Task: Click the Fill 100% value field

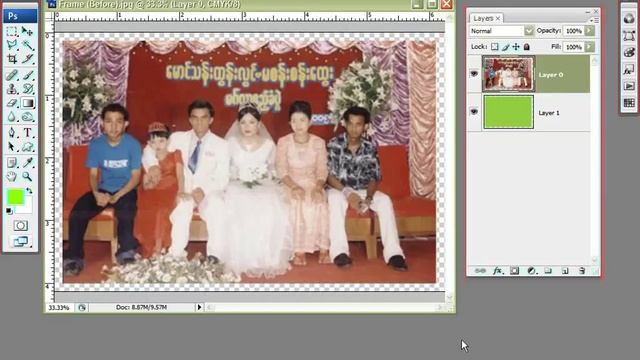Action: pos(574,47)
